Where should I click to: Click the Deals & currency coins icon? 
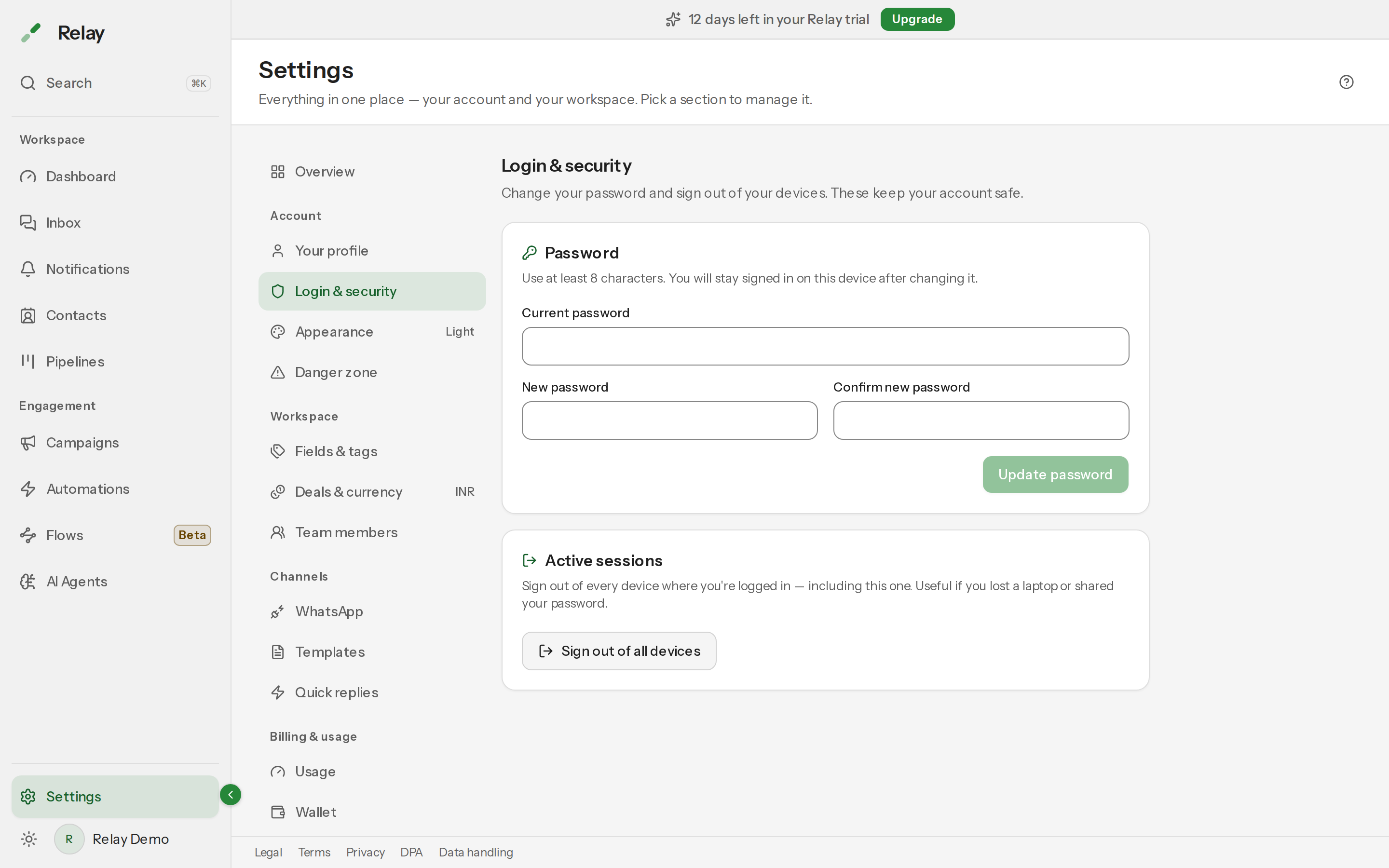(278, 492)
